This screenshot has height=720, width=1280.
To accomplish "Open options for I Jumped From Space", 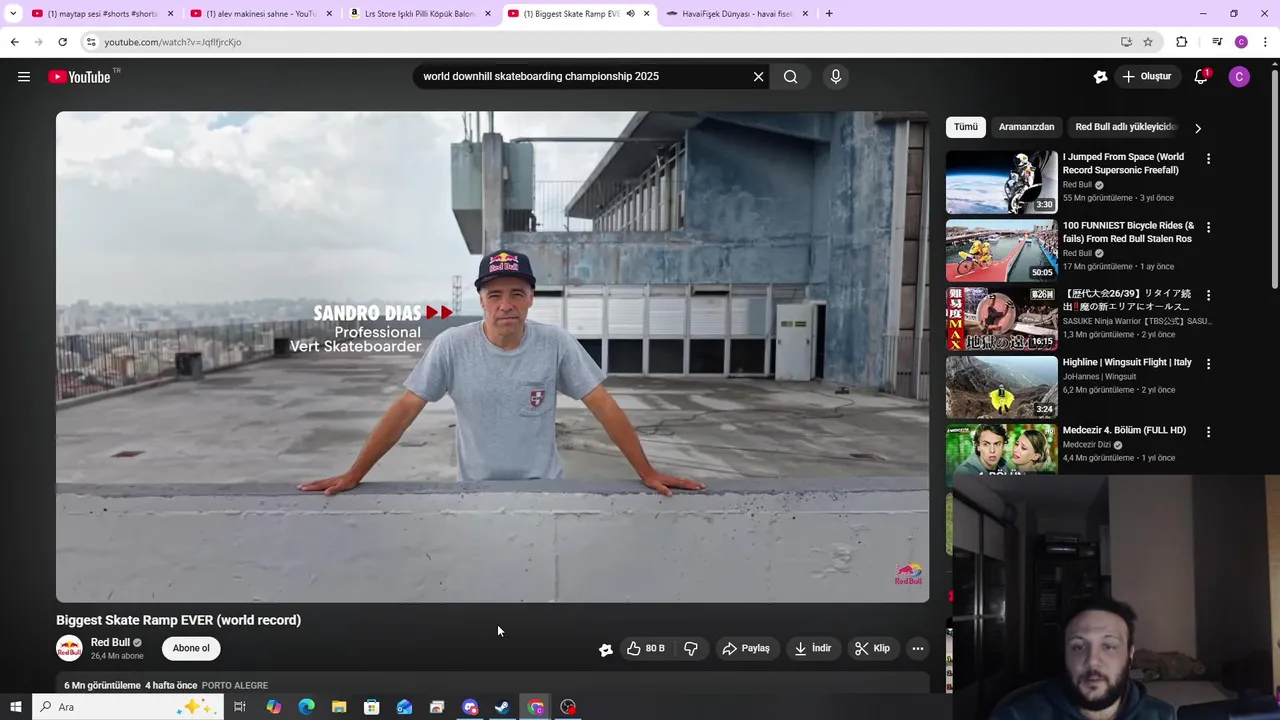I will click(1208, 159).
